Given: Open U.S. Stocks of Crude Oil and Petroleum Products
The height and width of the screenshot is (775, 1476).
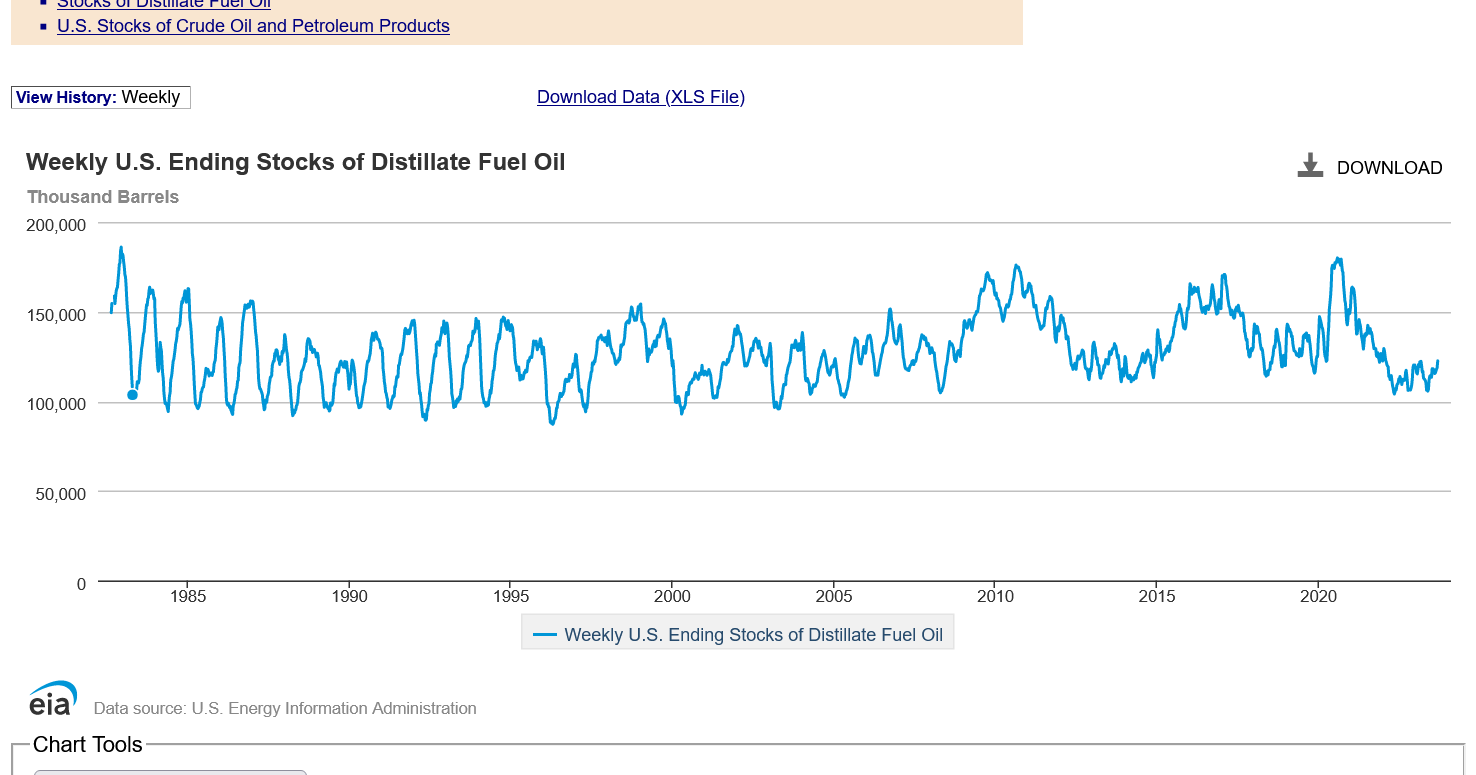Looking at the screenshot, I should click(x=253, y=26).
